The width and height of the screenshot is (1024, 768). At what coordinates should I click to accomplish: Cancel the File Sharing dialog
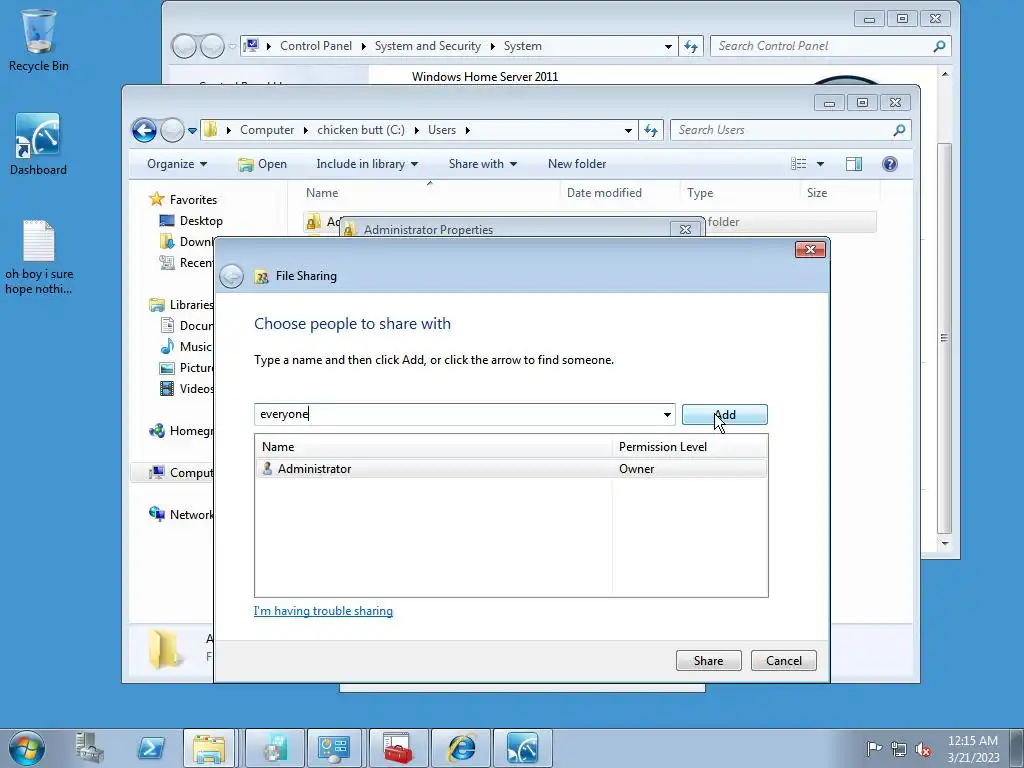[784, 660]
